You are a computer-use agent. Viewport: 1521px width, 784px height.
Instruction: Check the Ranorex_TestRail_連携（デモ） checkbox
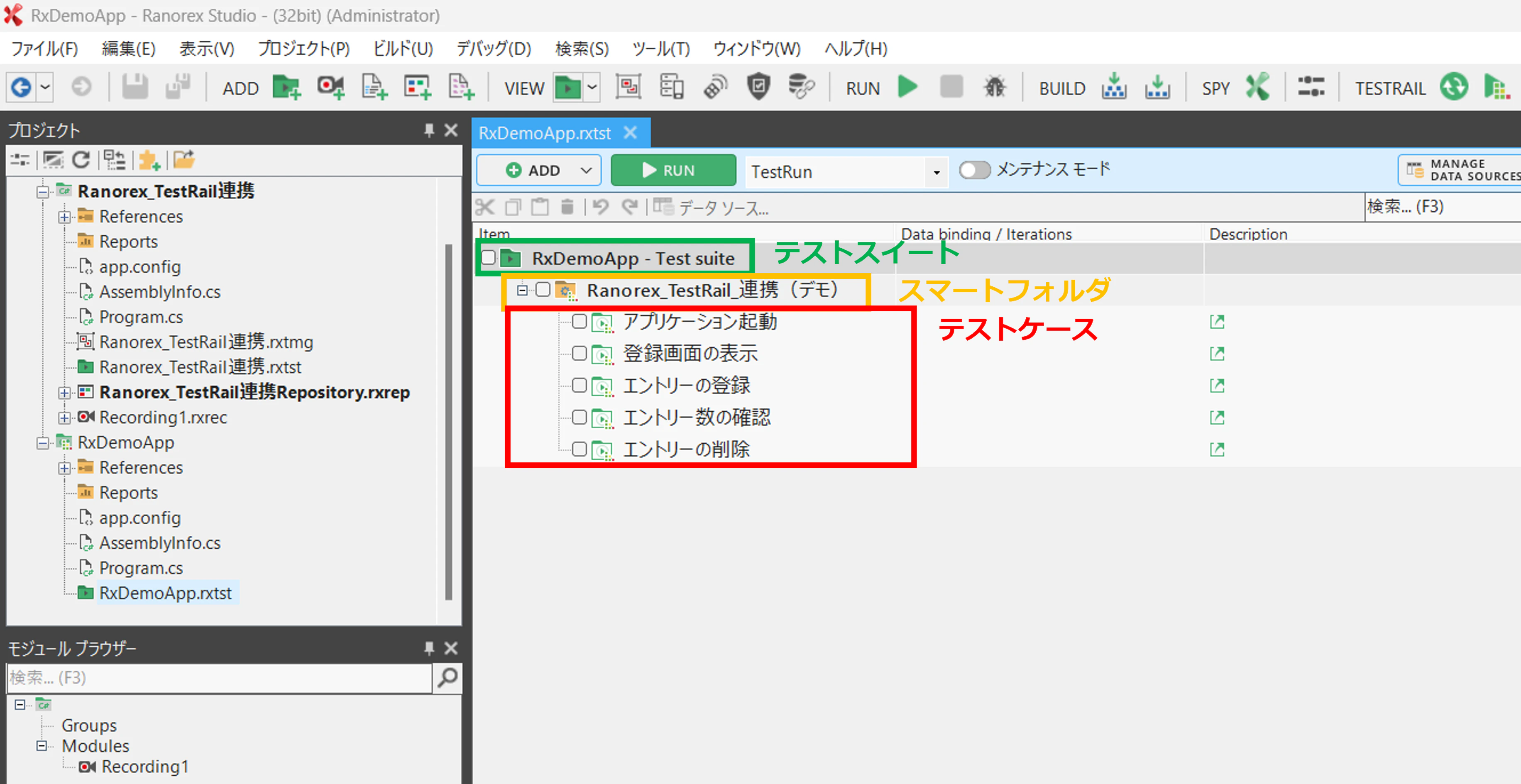(x=543, y=290)
